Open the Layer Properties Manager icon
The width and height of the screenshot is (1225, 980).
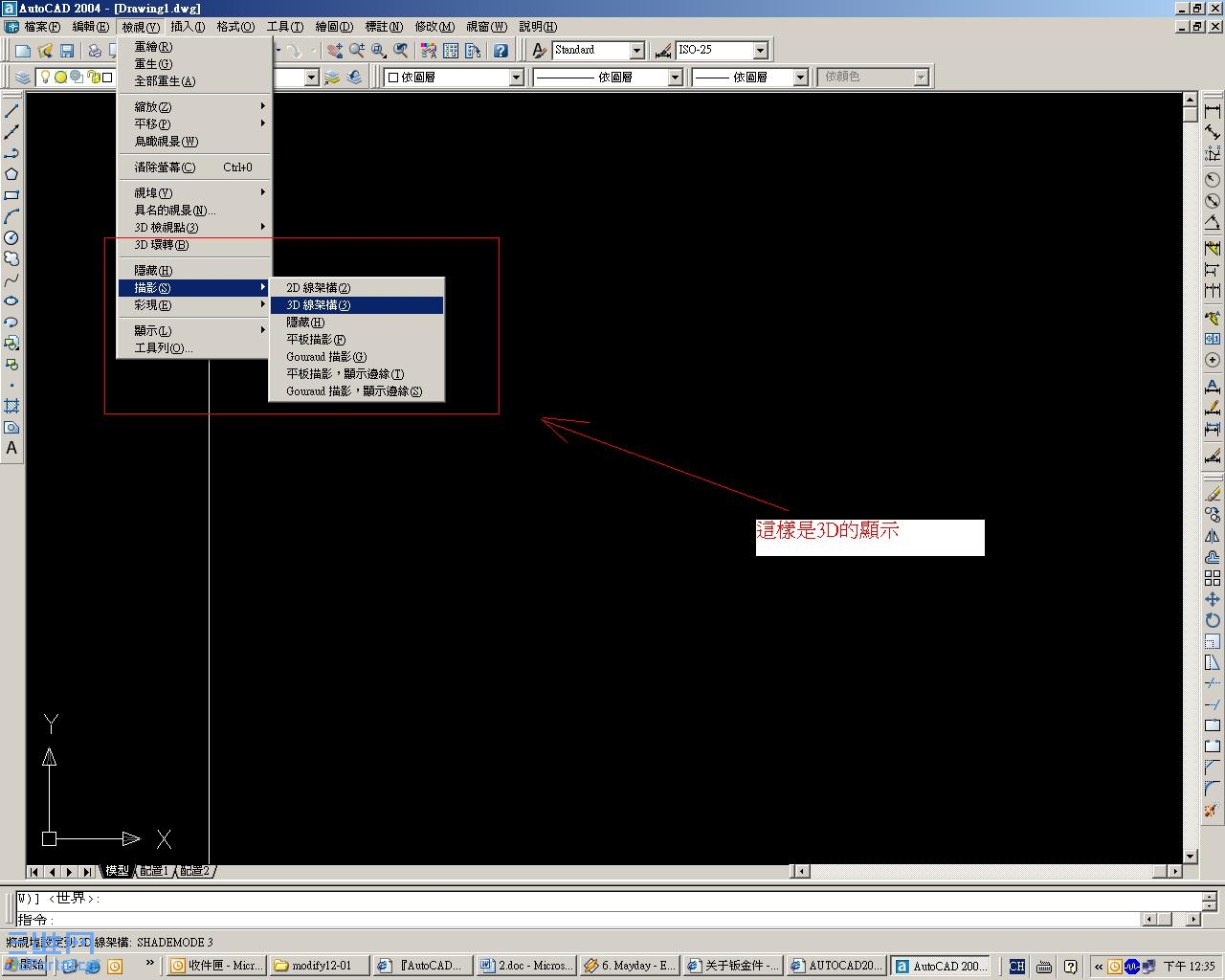pyautogui.click(x=22, y=78)
